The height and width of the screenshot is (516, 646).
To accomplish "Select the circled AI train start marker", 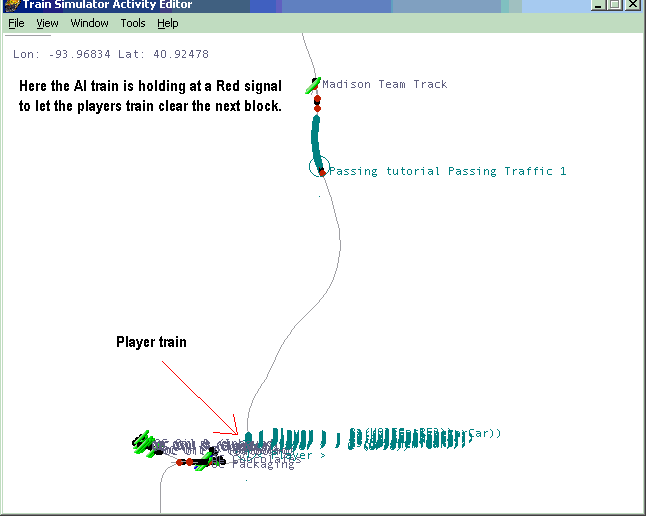I will (x=319, y=167).
